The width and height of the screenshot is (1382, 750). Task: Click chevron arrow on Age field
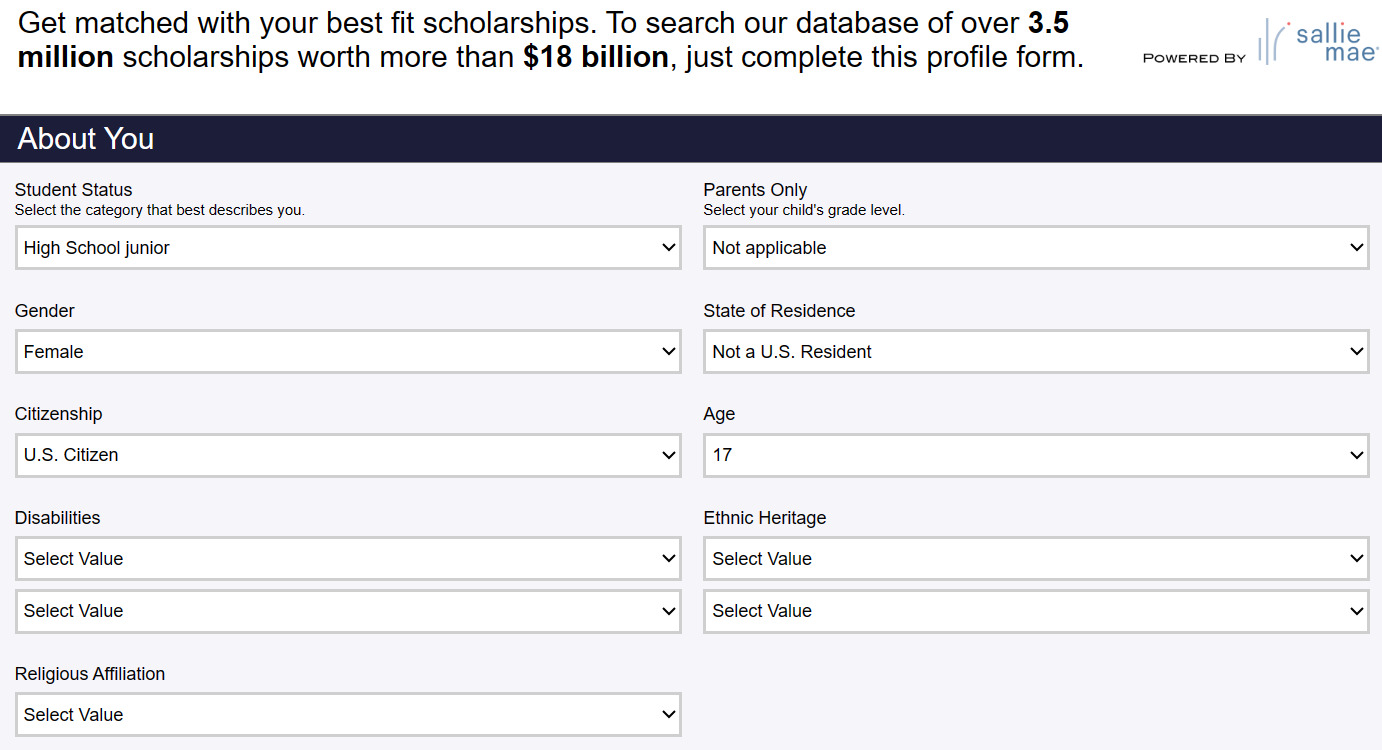1357,455
